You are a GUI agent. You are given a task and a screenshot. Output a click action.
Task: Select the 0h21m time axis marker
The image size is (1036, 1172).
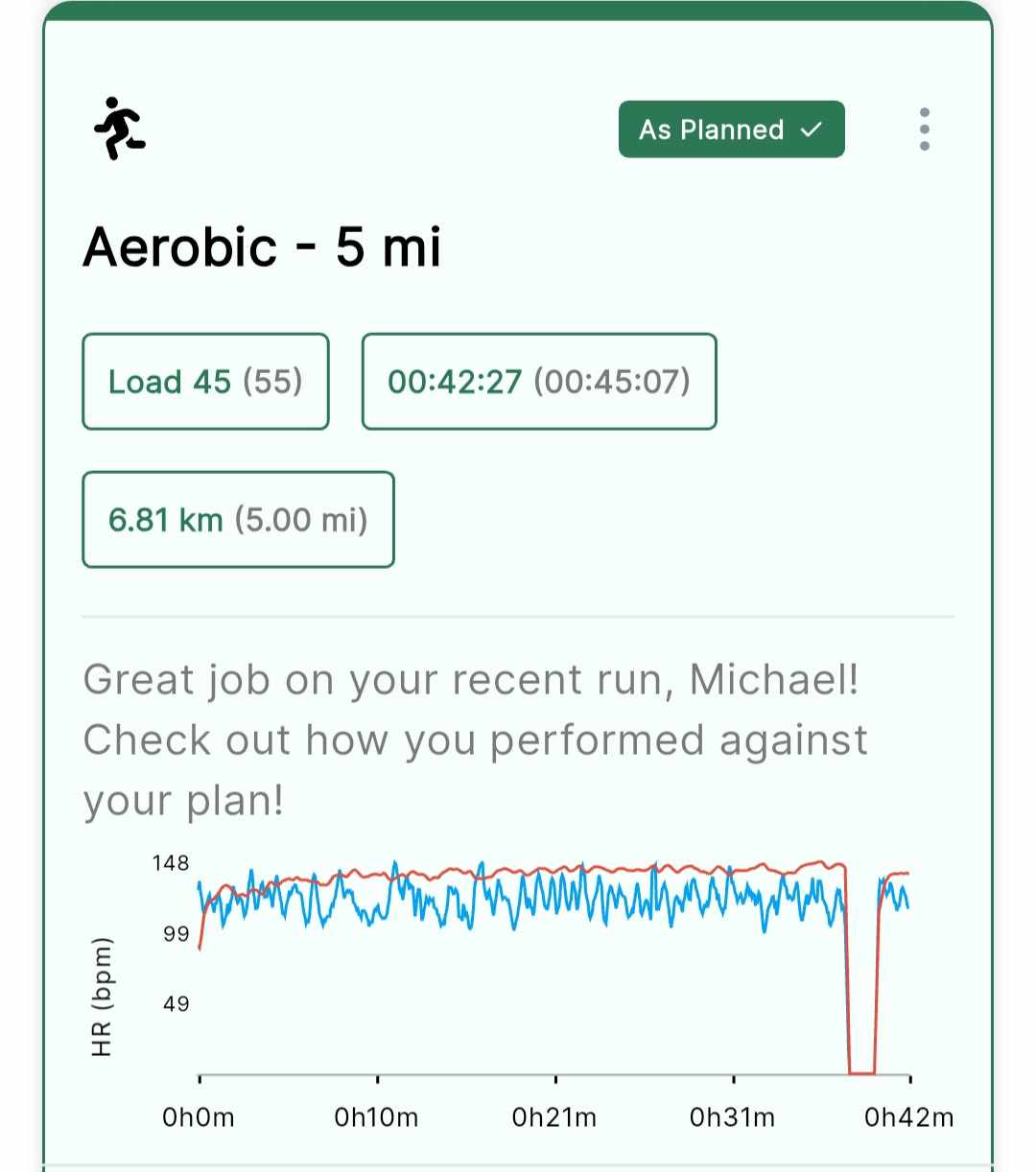coord(554,1117)
